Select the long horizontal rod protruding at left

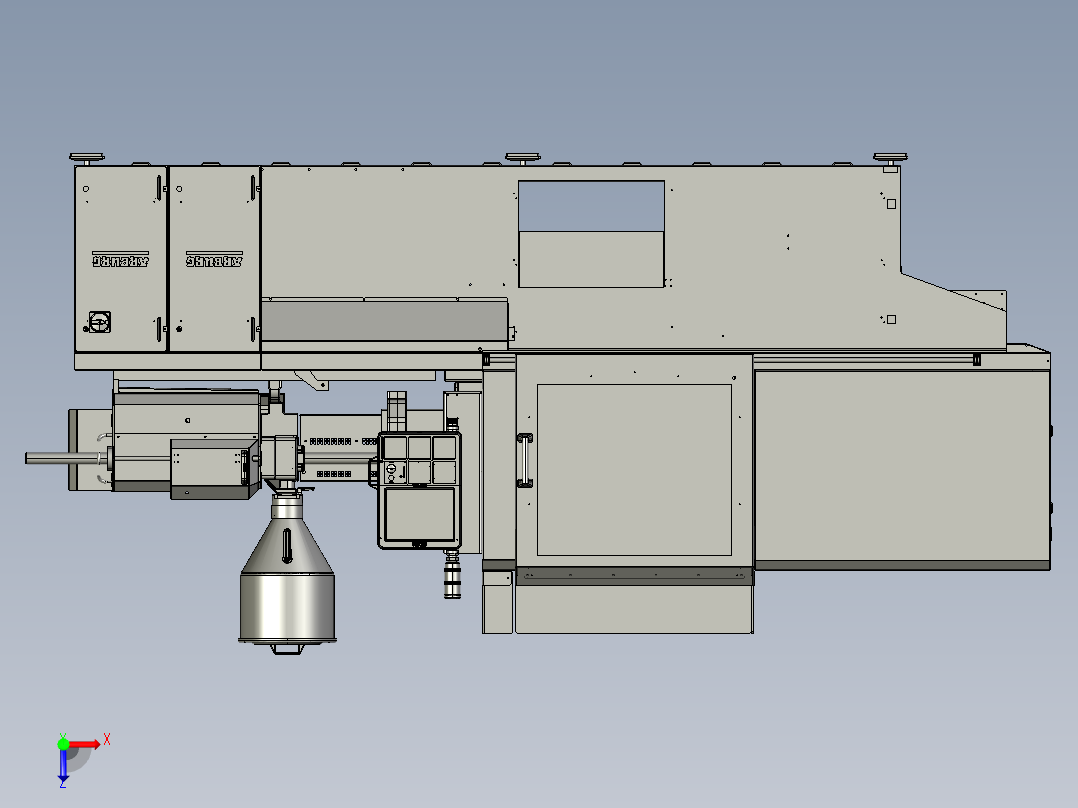(67, 458)
